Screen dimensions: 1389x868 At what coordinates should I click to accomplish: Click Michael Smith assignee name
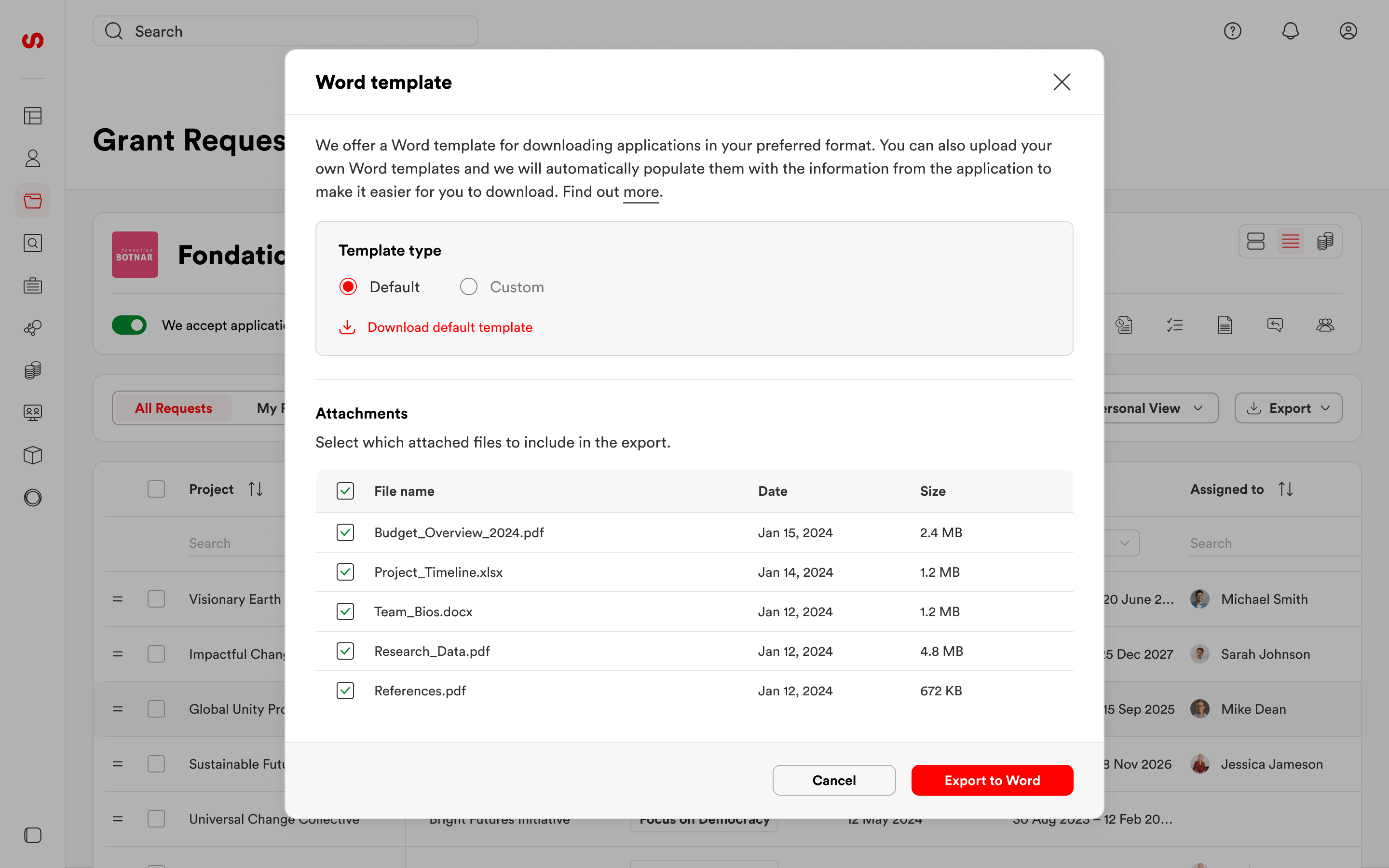coord(1265,599)
